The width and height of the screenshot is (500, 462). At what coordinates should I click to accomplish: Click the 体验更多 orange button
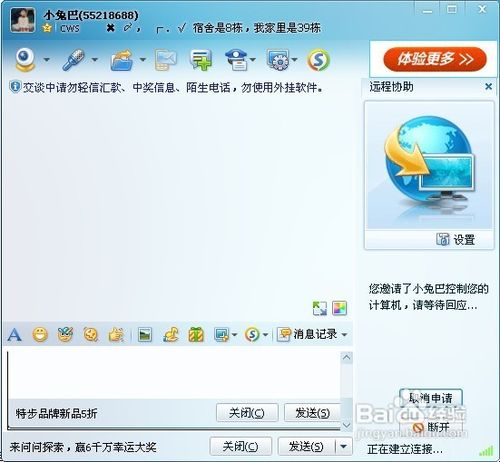[x=435, y=59]
